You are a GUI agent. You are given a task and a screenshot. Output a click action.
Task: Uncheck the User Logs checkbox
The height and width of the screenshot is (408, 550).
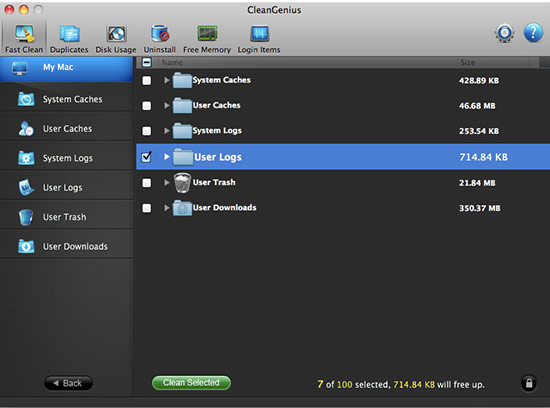[x=147, y=157]
